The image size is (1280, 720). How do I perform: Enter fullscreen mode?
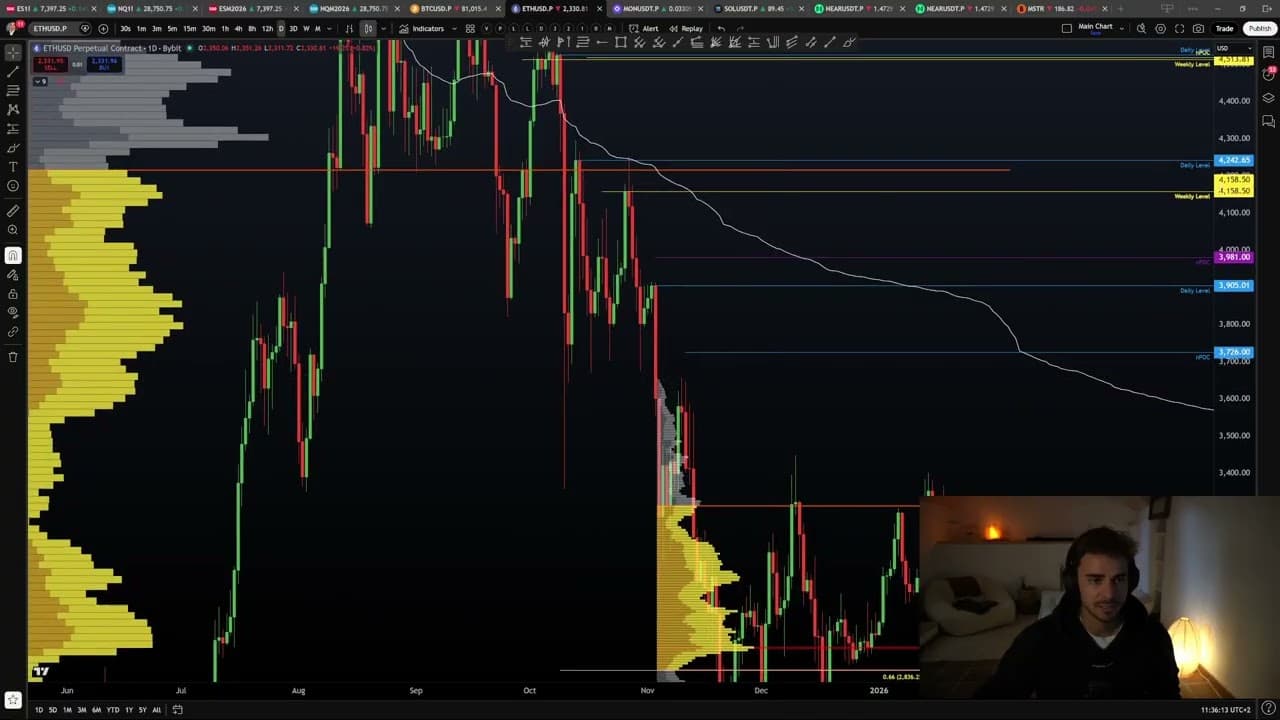[x=1179, y=28]
